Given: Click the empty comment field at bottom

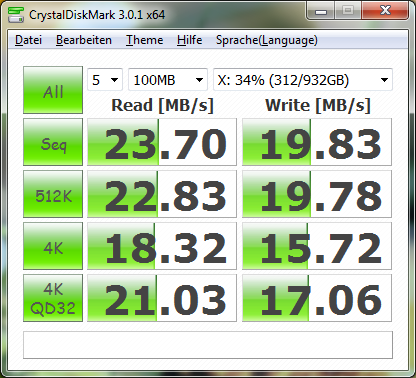Looking at the screenshot, I should tap(208, 345).
